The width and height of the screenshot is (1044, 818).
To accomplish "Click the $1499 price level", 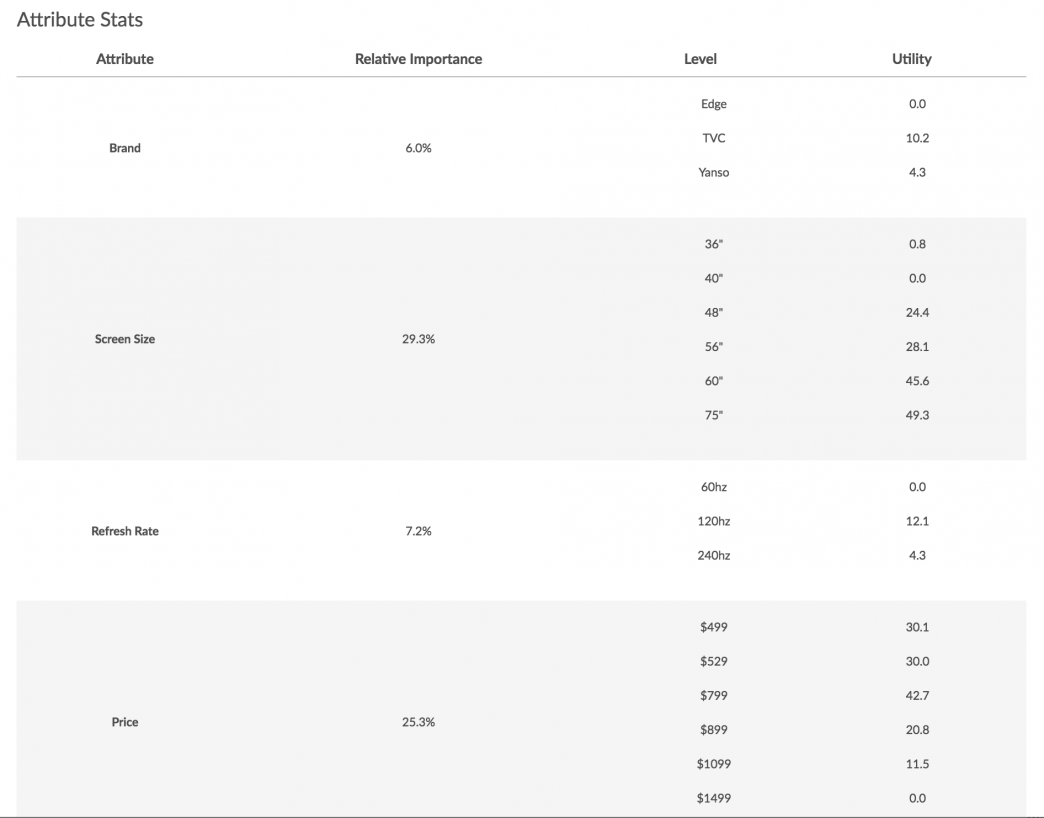I will (x=714, y=798).
